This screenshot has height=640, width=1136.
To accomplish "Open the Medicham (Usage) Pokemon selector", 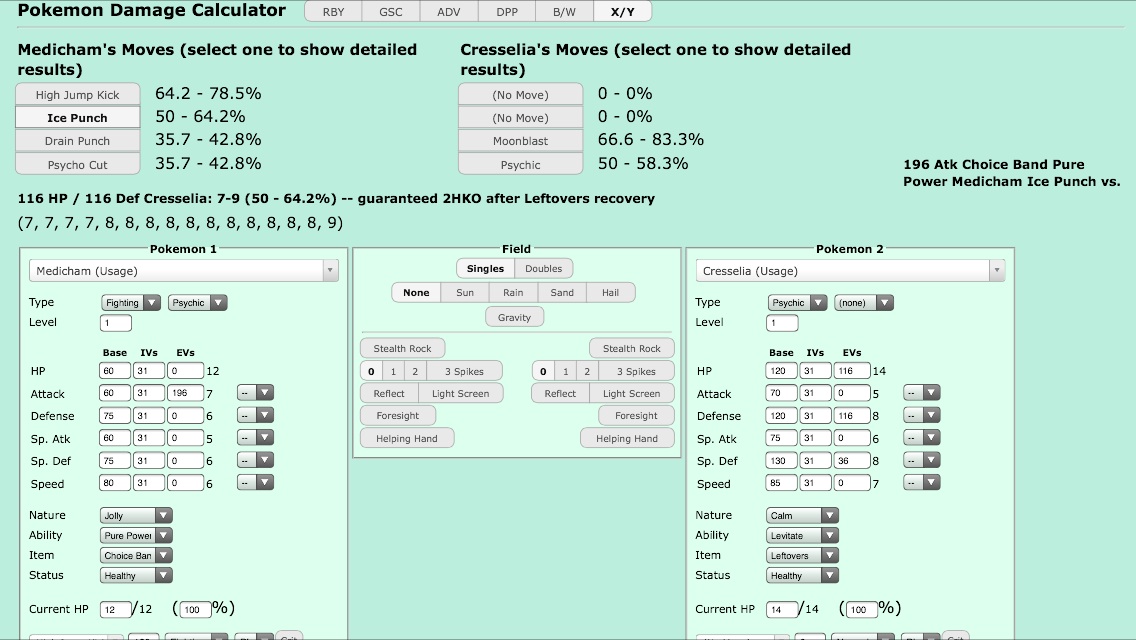I will (x=183, y=270).
